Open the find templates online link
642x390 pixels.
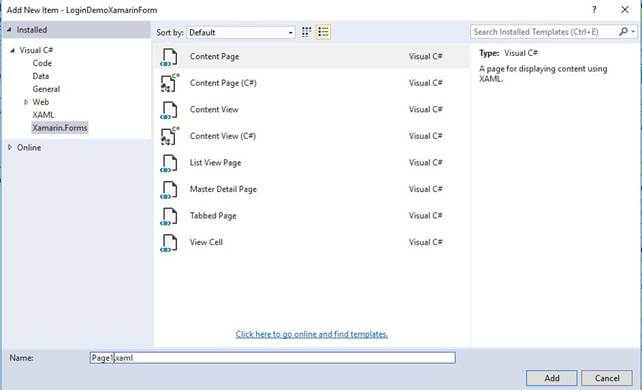pyautogui.click(x=312, y=334)
